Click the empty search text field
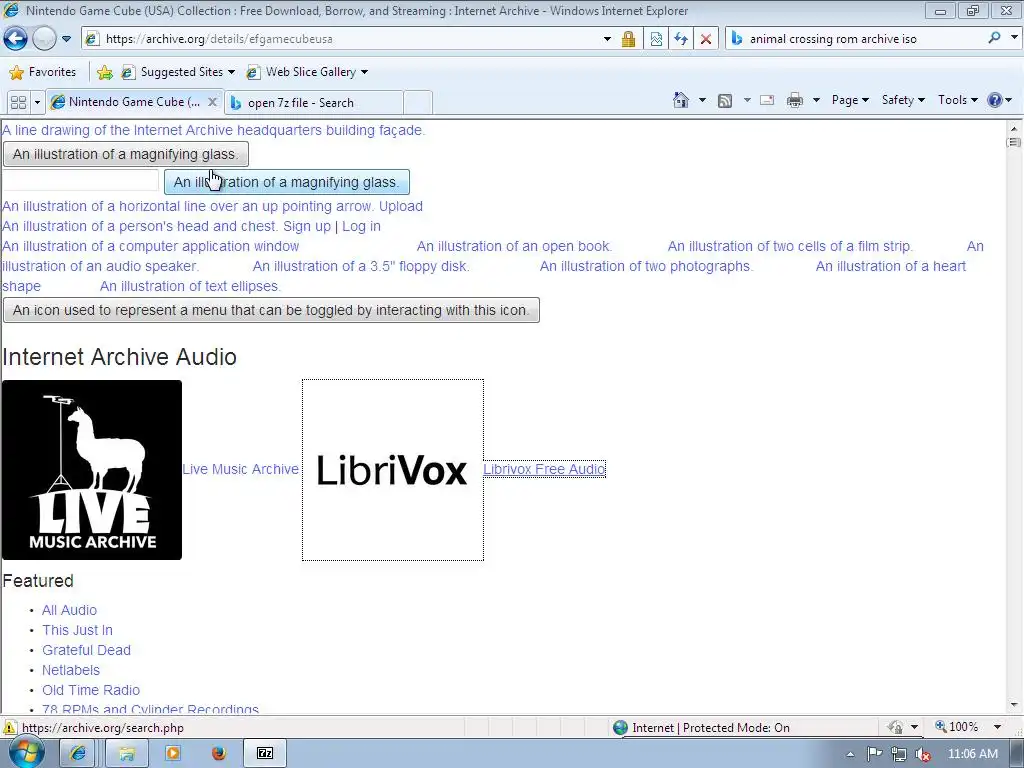1024x768 pixels. pos(80,181)
